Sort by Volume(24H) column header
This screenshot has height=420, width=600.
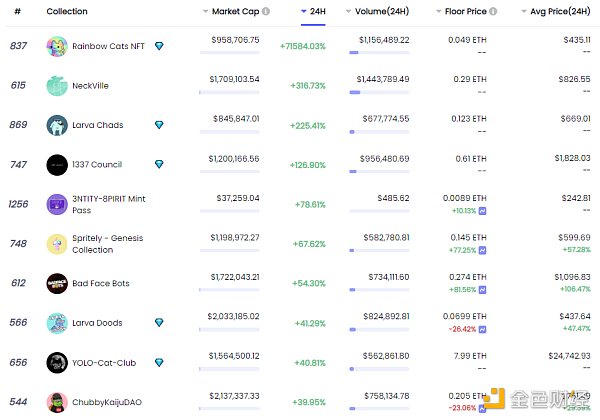click(x=380, y=12)
